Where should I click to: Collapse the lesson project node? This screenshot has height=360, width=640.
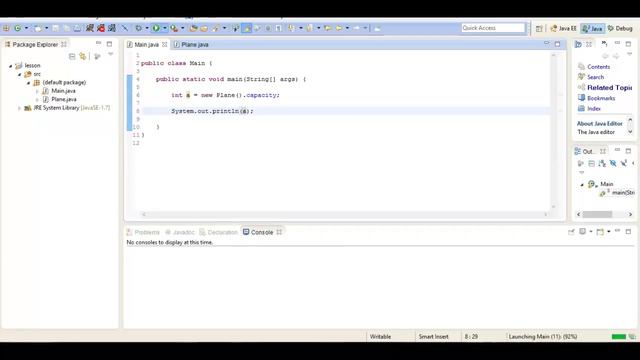[x=11, y=66]
